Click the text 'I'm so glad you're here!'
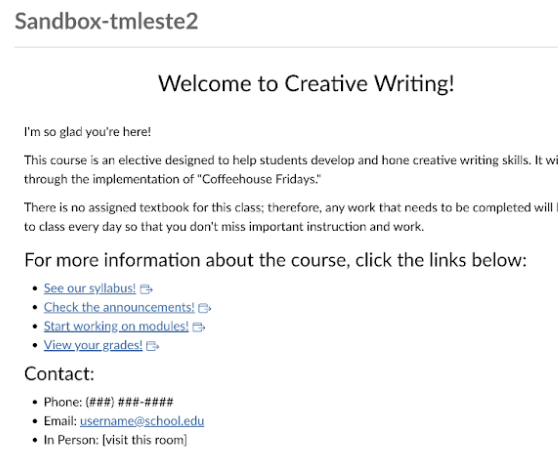The height and width of the screenshot is (466, 558). [88, 132]
